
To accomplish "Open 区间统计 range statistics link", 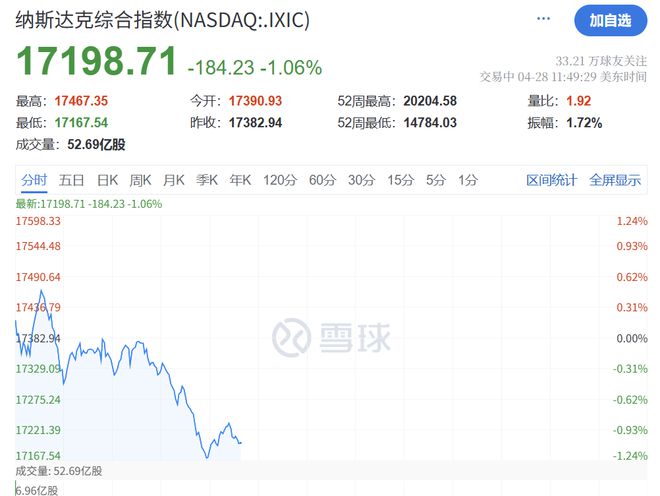I will tap(551, 180).
